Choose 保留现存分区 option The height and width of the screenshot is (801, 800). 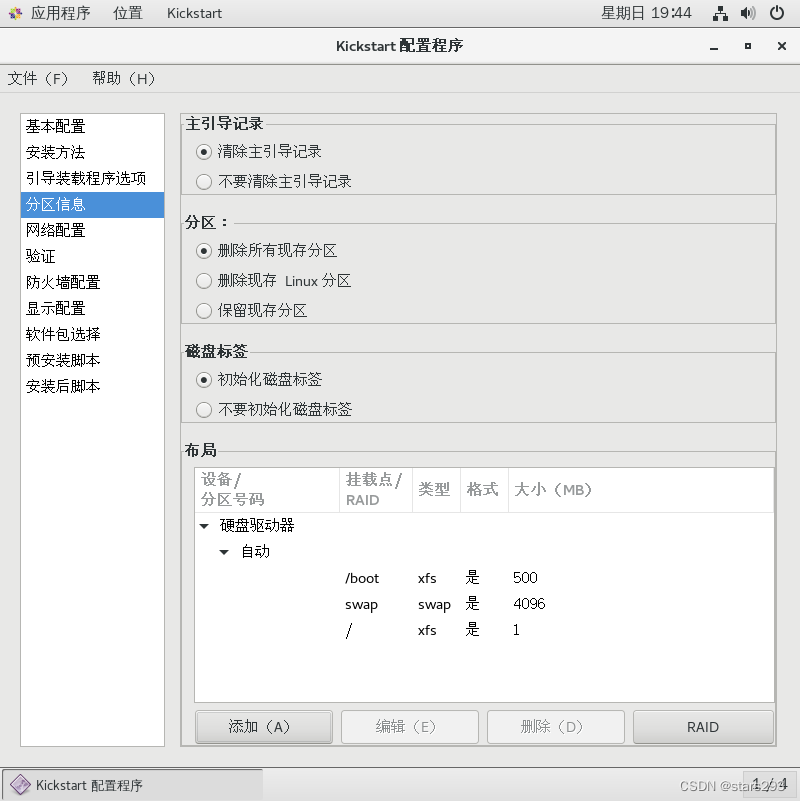[x=204, y=311]
